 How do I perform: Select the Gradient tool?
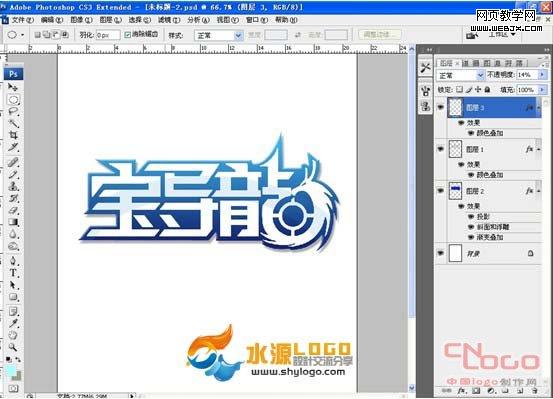click(13, 222)
